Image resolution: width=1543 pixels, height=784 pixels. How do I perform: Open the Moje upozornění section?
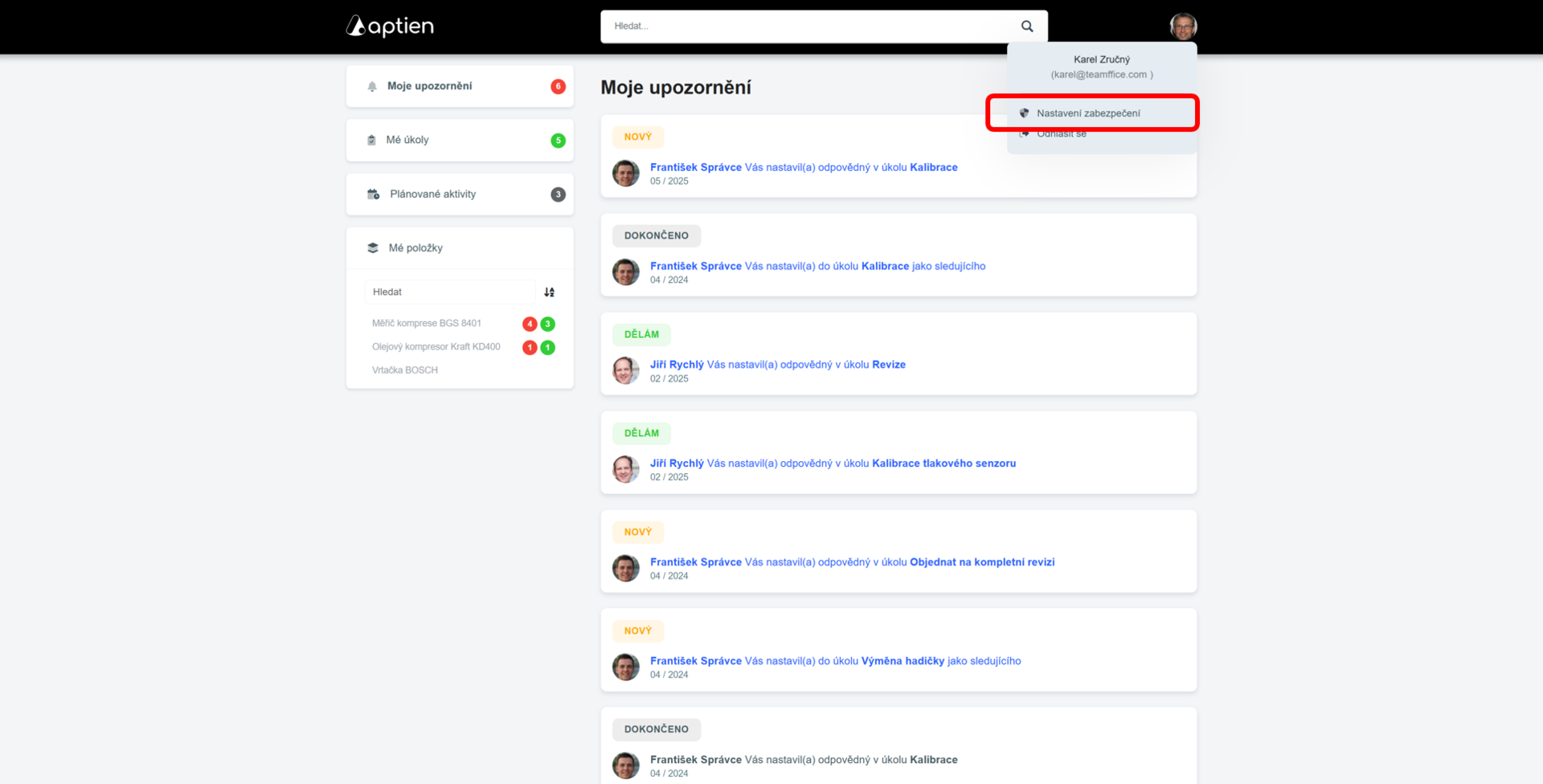(430, 86)
